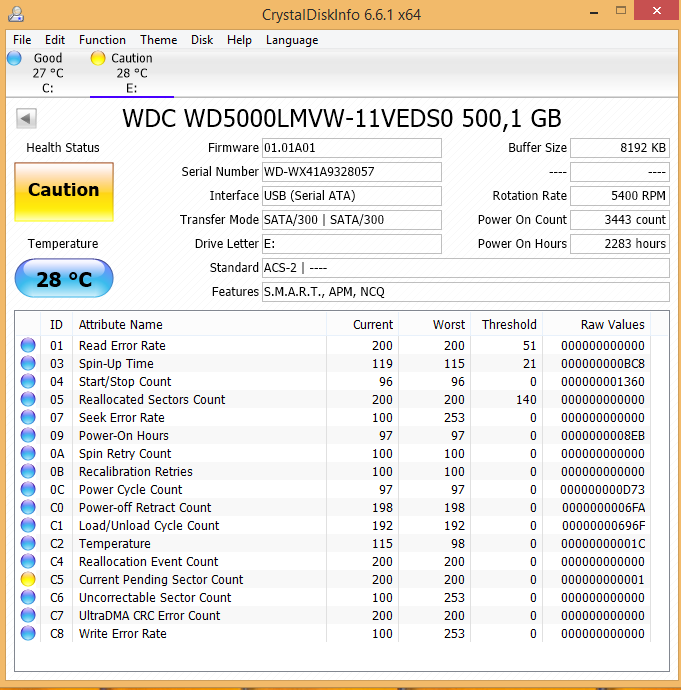Open the Language menu
This screenshot has width=681, height=690.
[x=292, y=40]
